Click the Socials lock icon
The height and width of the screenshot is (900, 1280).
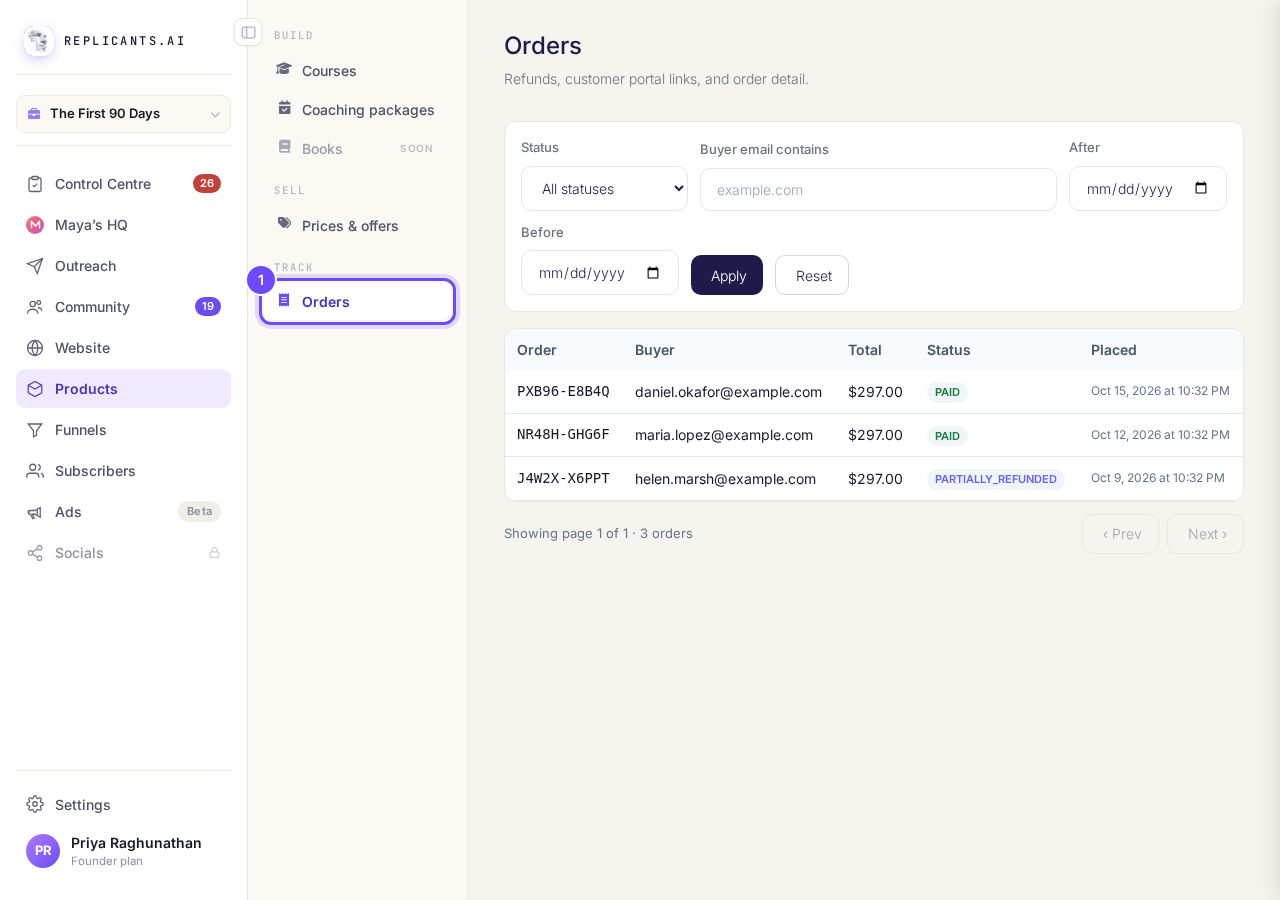pos(214,553)
